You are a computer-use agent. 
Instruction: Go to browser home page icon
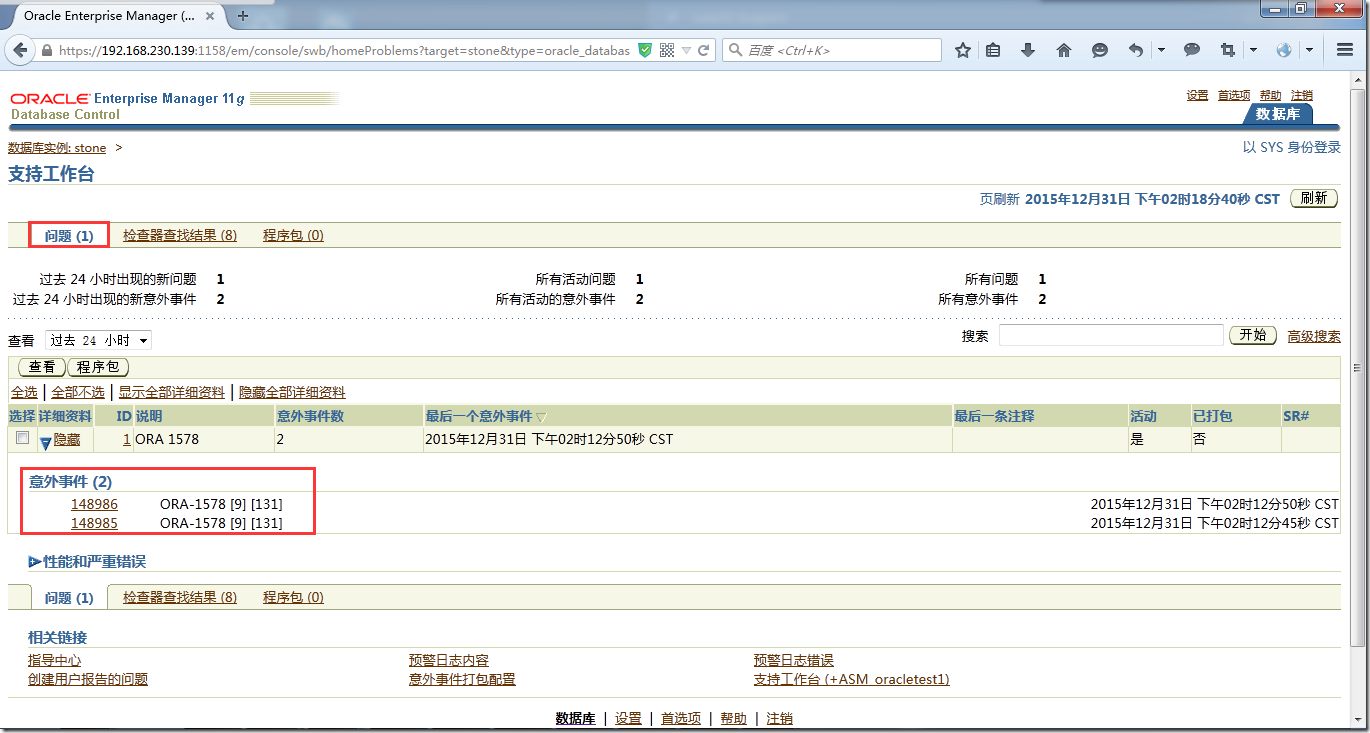pyautogui.click(x=1064, y=50)
